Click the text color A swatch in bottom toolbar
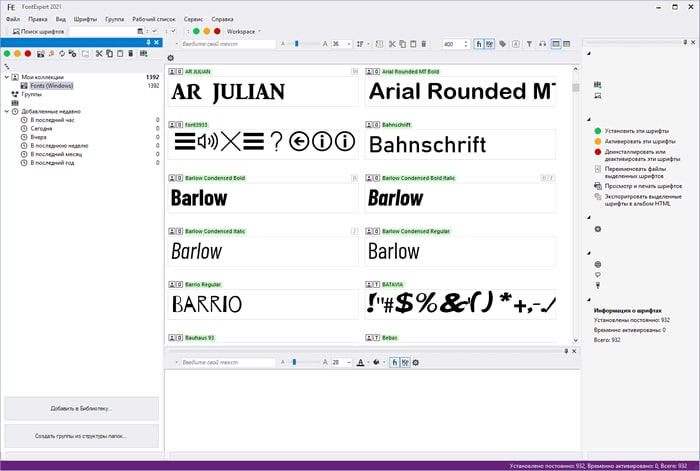Image resolution: width=700 pixels, height=471 pixels. pyautogui.click(x=360, y=363)
